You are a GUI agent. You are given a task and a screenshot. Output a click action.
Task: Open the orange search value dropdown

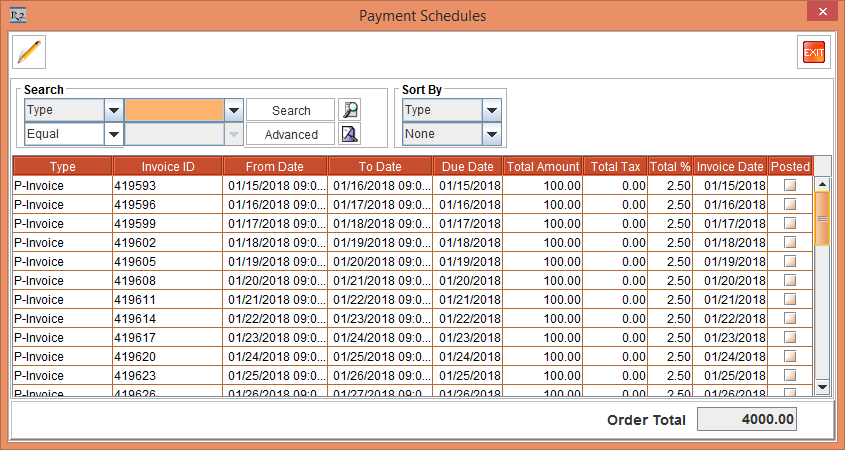click(x=234, y=110)
